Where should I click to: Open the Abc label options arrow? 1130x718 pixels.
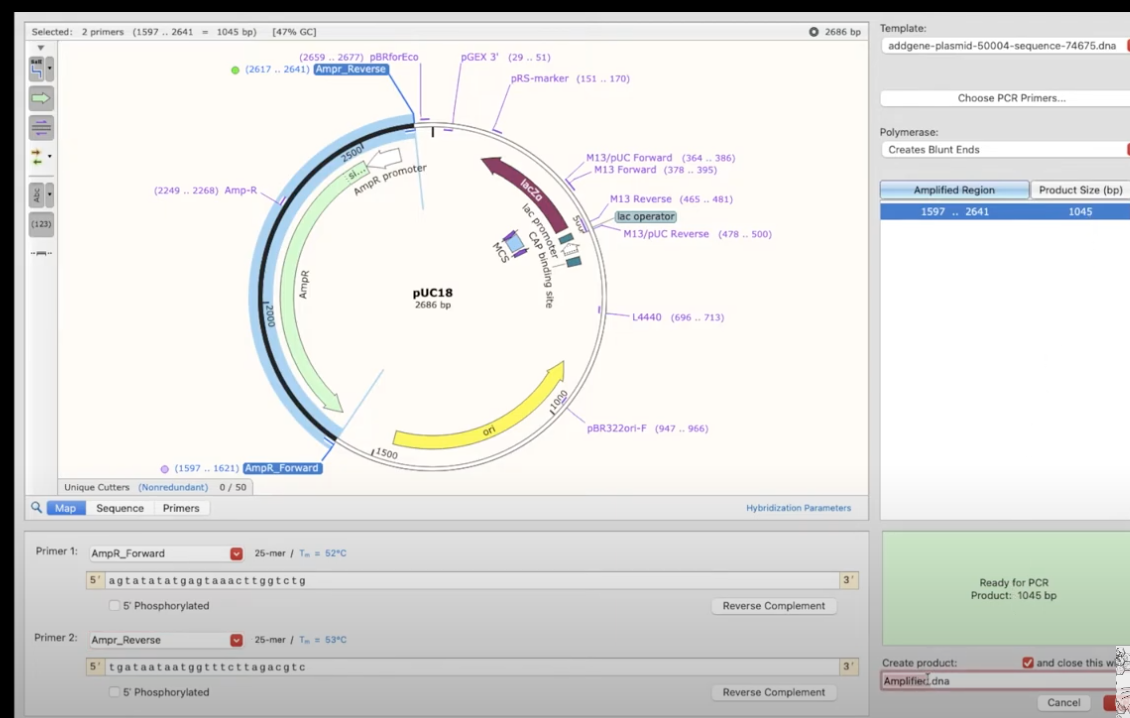click(50, 195)
